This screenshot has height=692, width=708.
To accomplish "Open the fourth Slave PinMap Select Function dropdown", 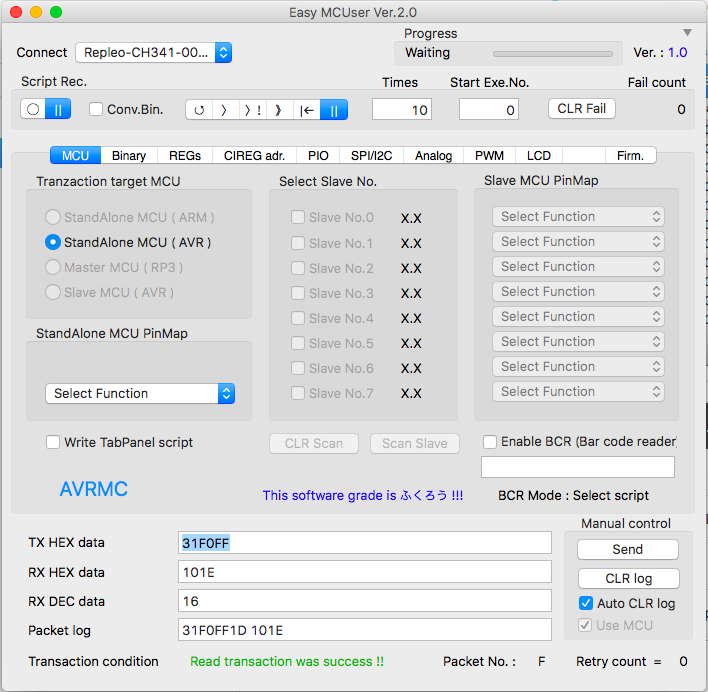I will 578,292.
